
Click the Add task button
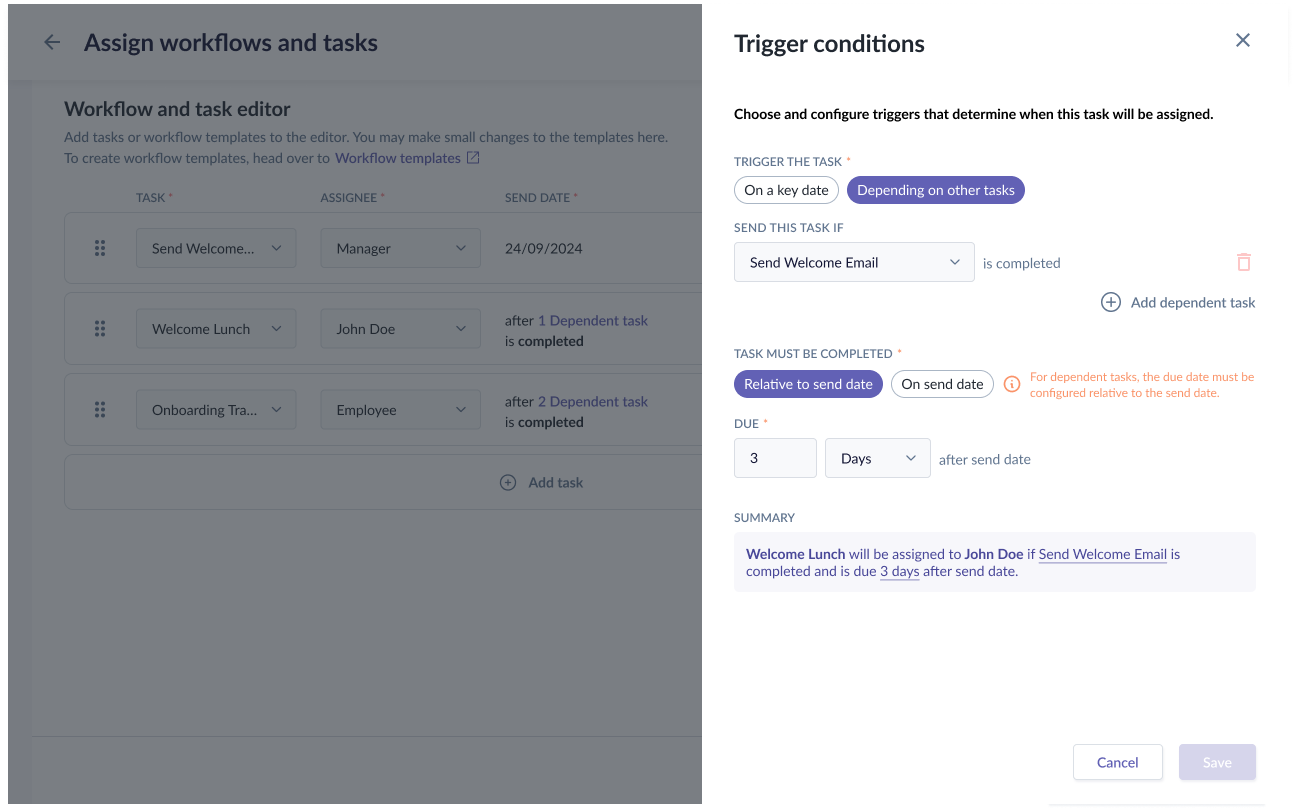542,482
